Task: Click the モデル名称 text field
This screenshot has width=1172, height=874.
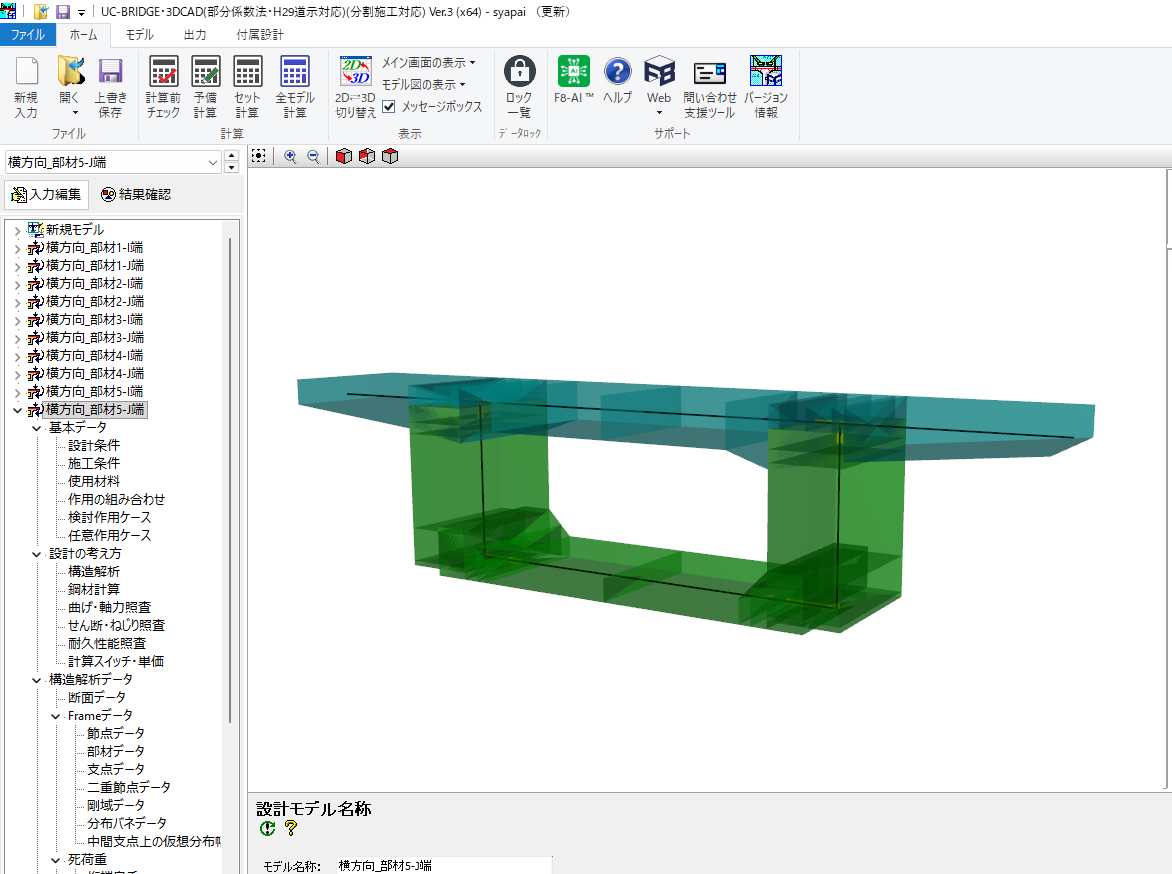Action: point(443,866)
